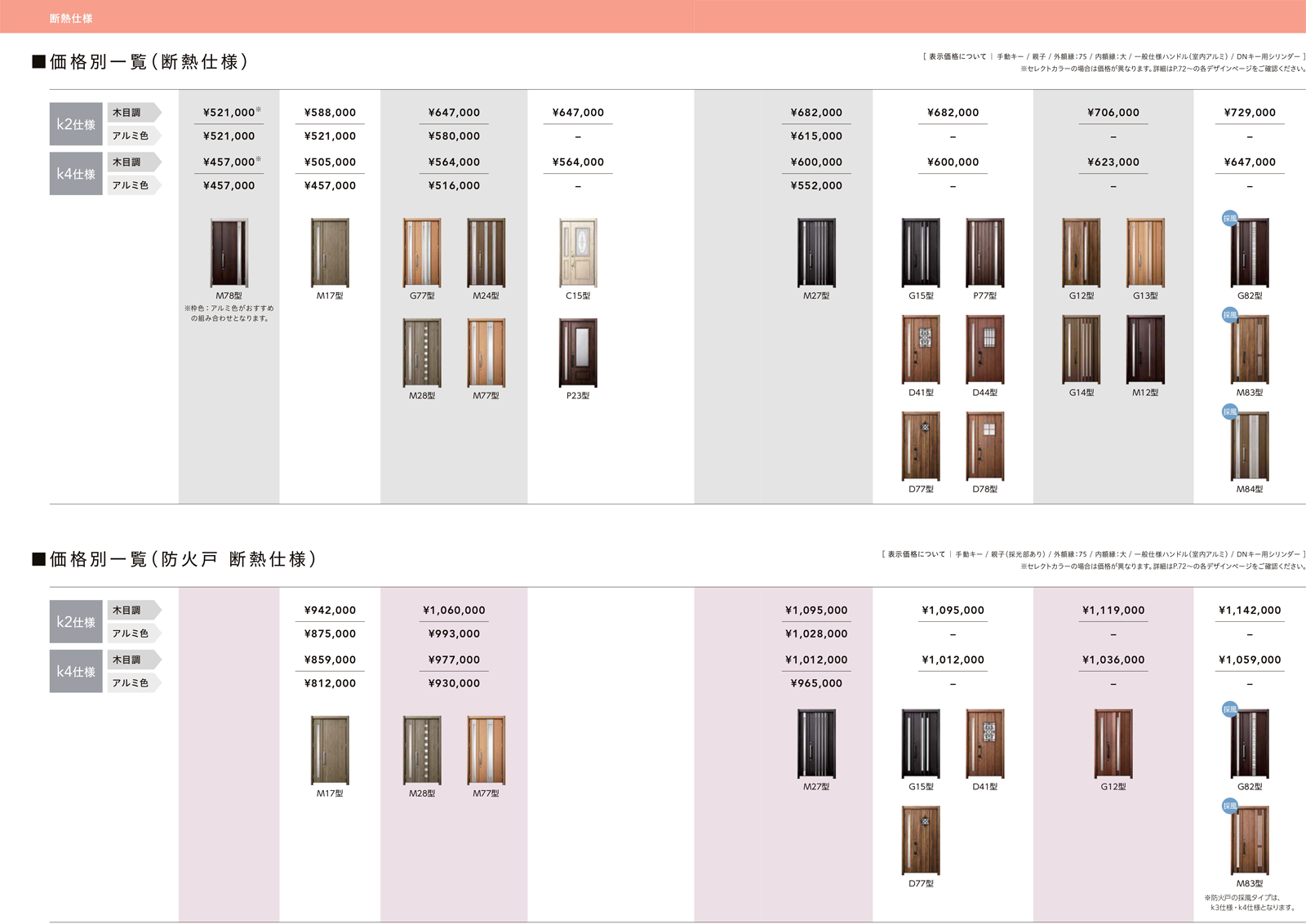Click the dark M12型 door image
This screenshot has width=1306, height=924.
click(x=1145, y=349)
